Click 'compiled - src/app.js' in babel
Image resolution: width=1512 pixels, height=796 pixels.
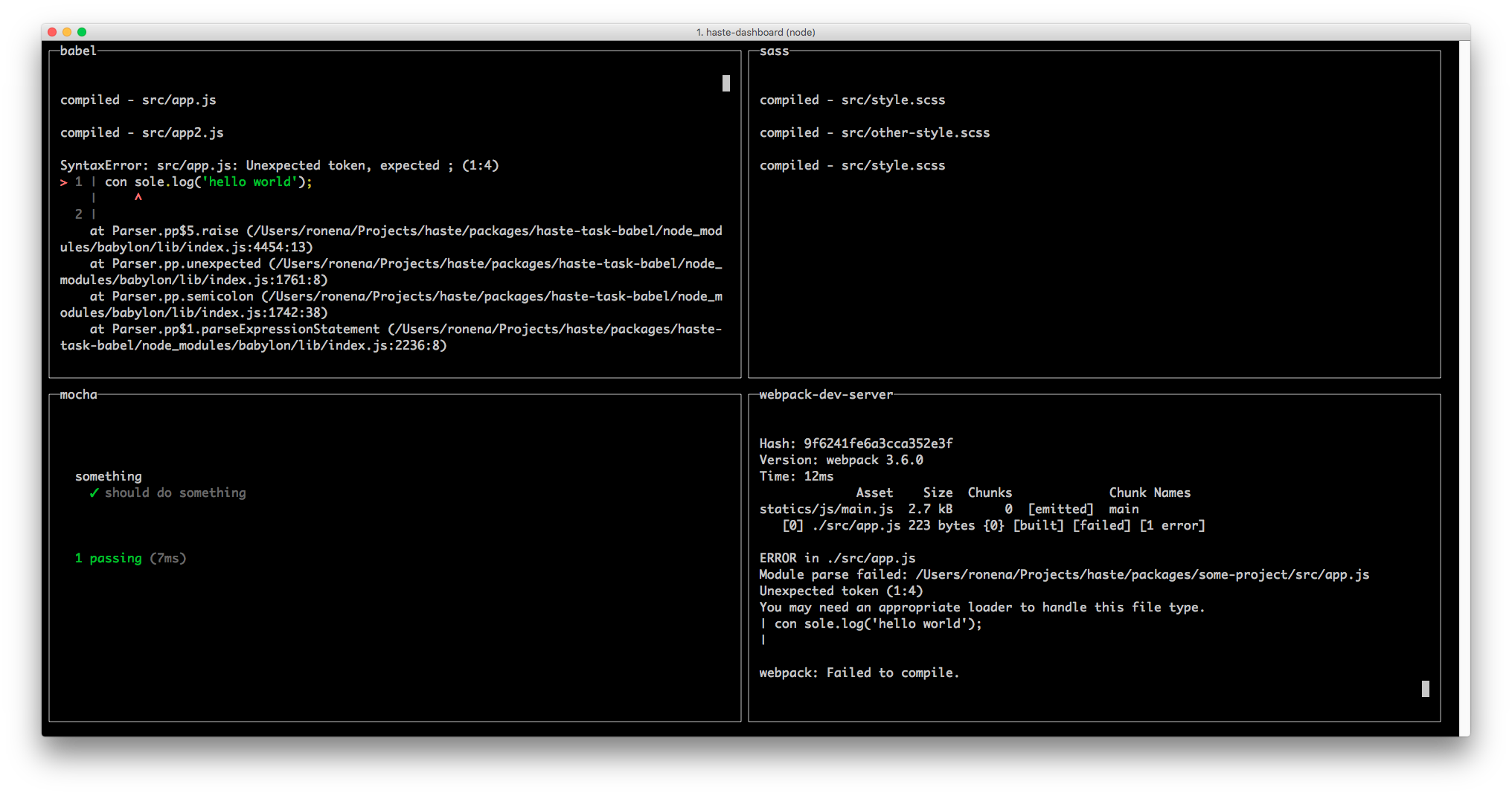[x=138, y=100]
